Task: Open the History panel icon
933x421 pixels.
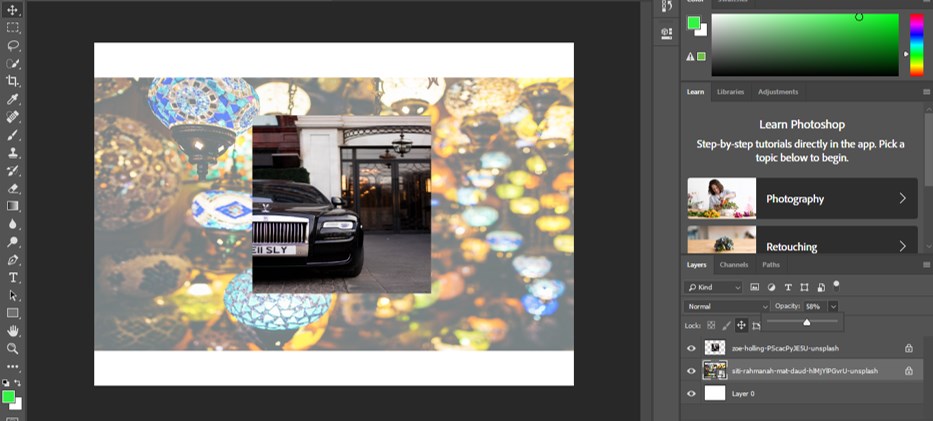Action: click(667, 6)
